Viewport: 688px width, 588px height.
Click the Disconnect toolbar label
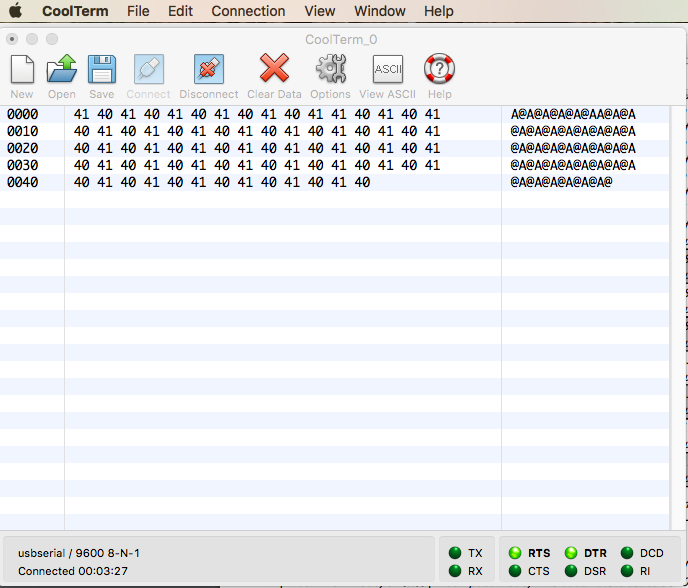tap(209, 94)
